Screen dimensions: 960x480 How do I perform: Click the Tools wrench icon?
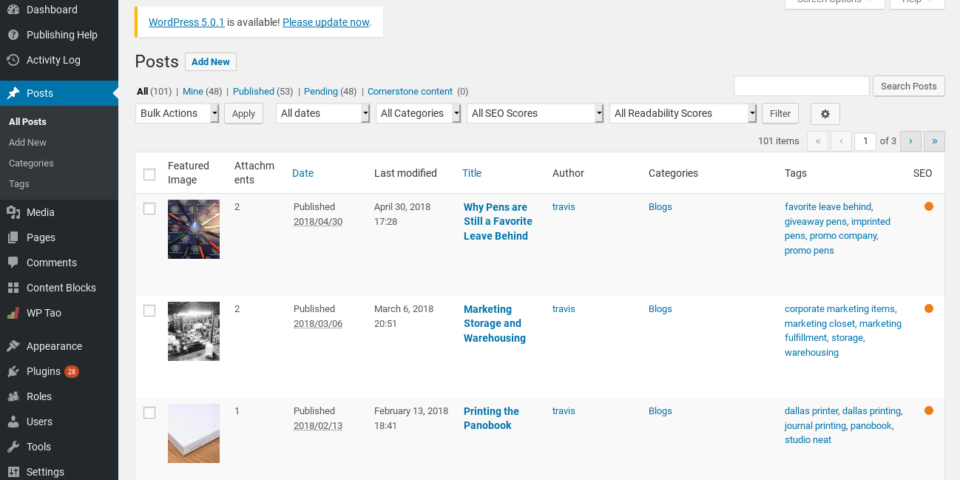13,447
